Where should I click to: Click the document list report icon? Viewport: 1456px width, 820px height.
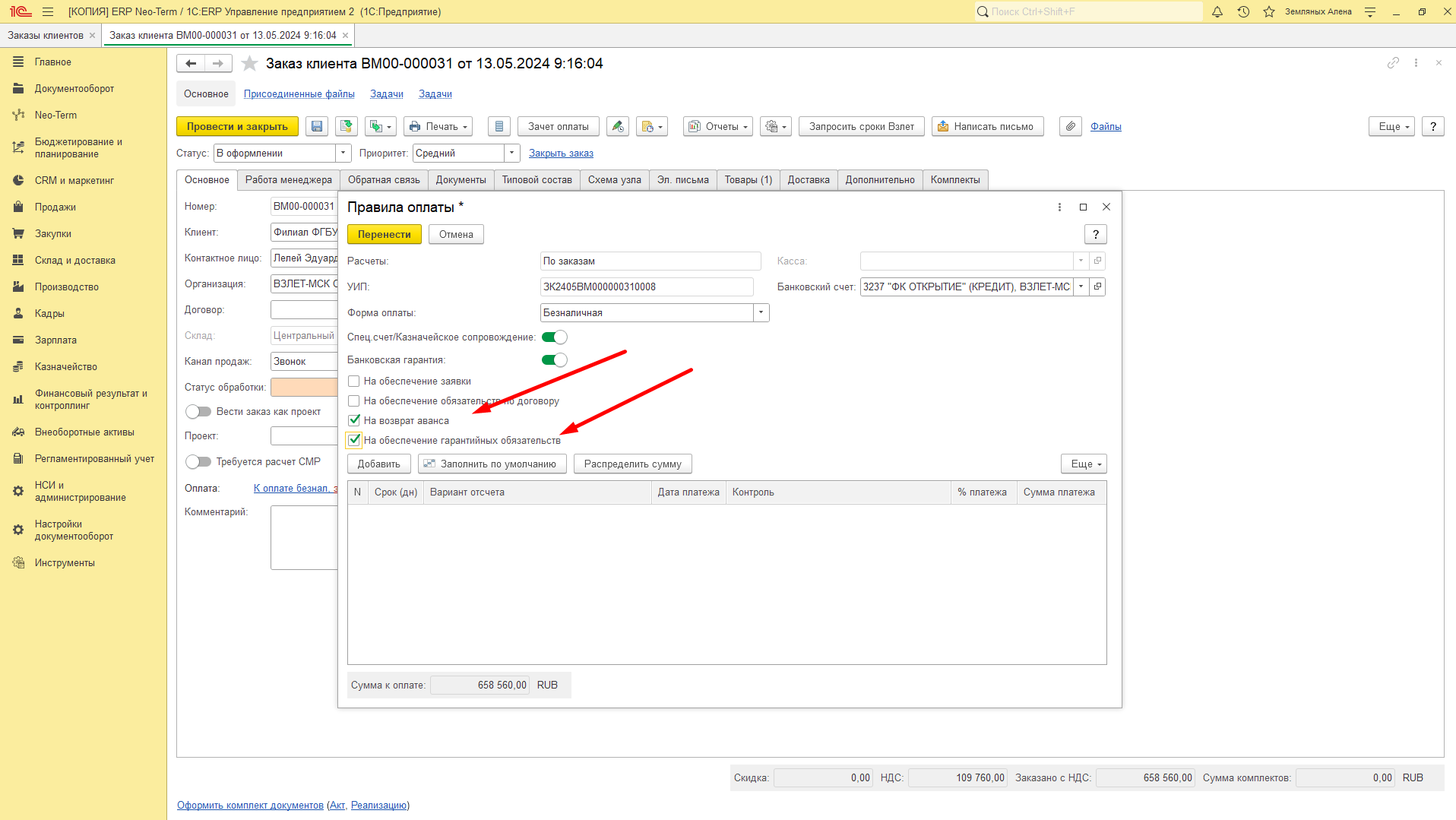pyautogui.click(x=499, y=126)
